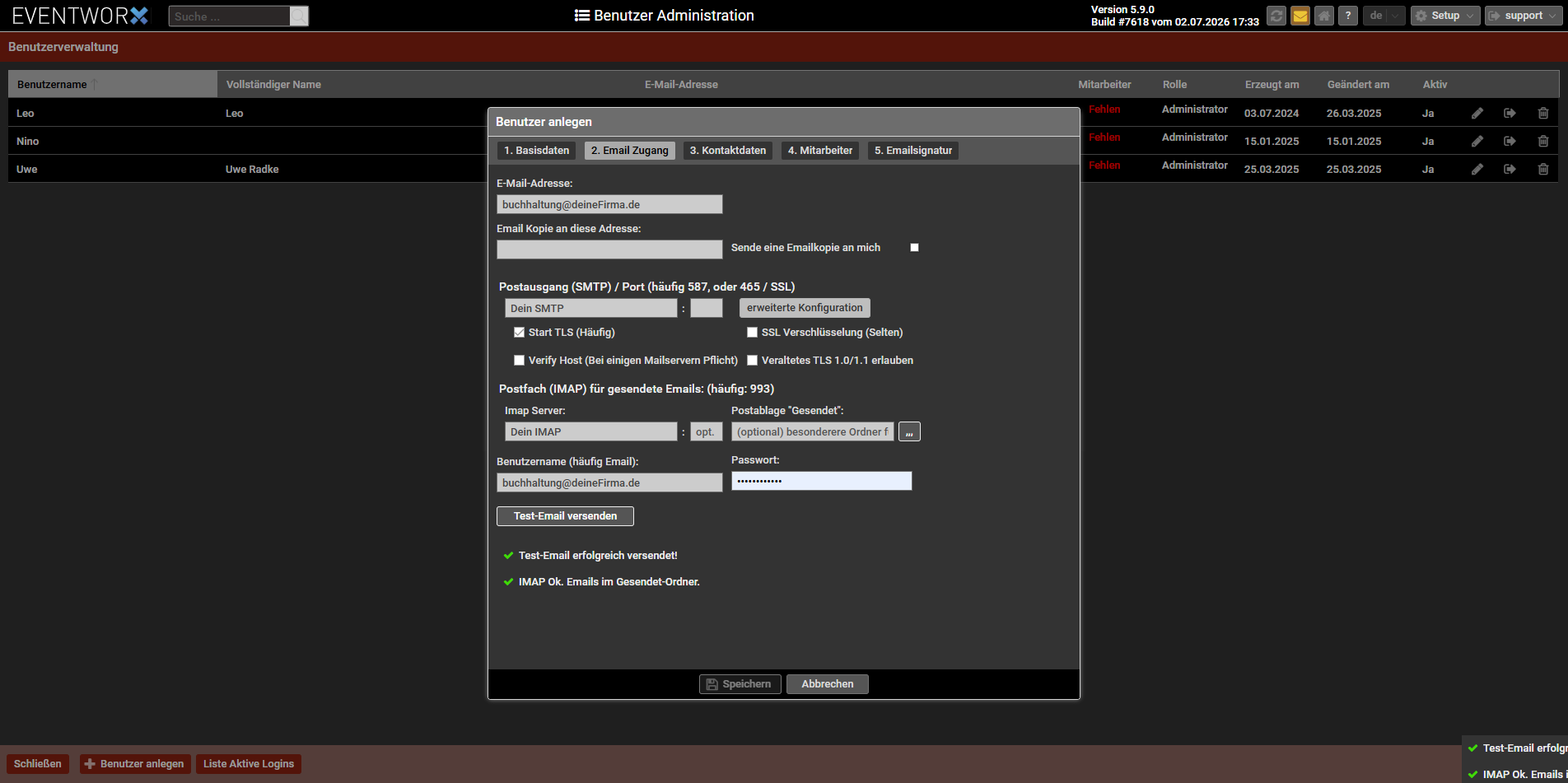Viewport: 1568px width, 783px height.
Task: Toggle 'Sende eine Emailkopie an mich' checkbox
Action: click(914, 248)
